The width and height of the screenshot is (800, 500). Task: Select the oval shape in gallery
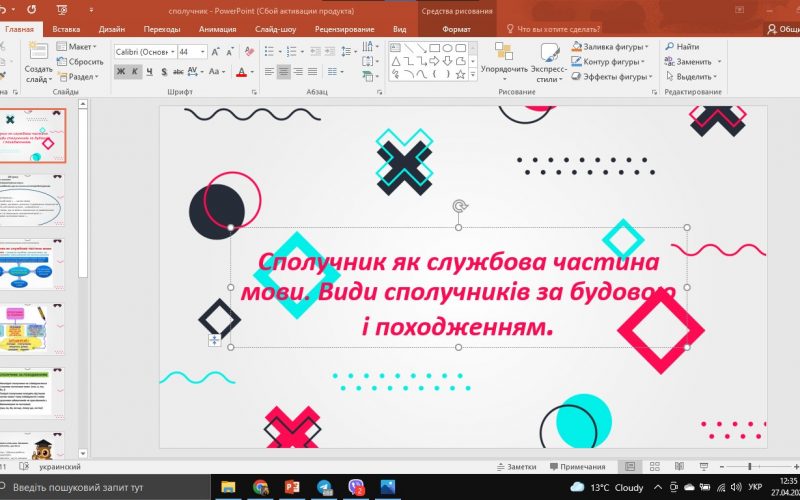tap(447, 48)
